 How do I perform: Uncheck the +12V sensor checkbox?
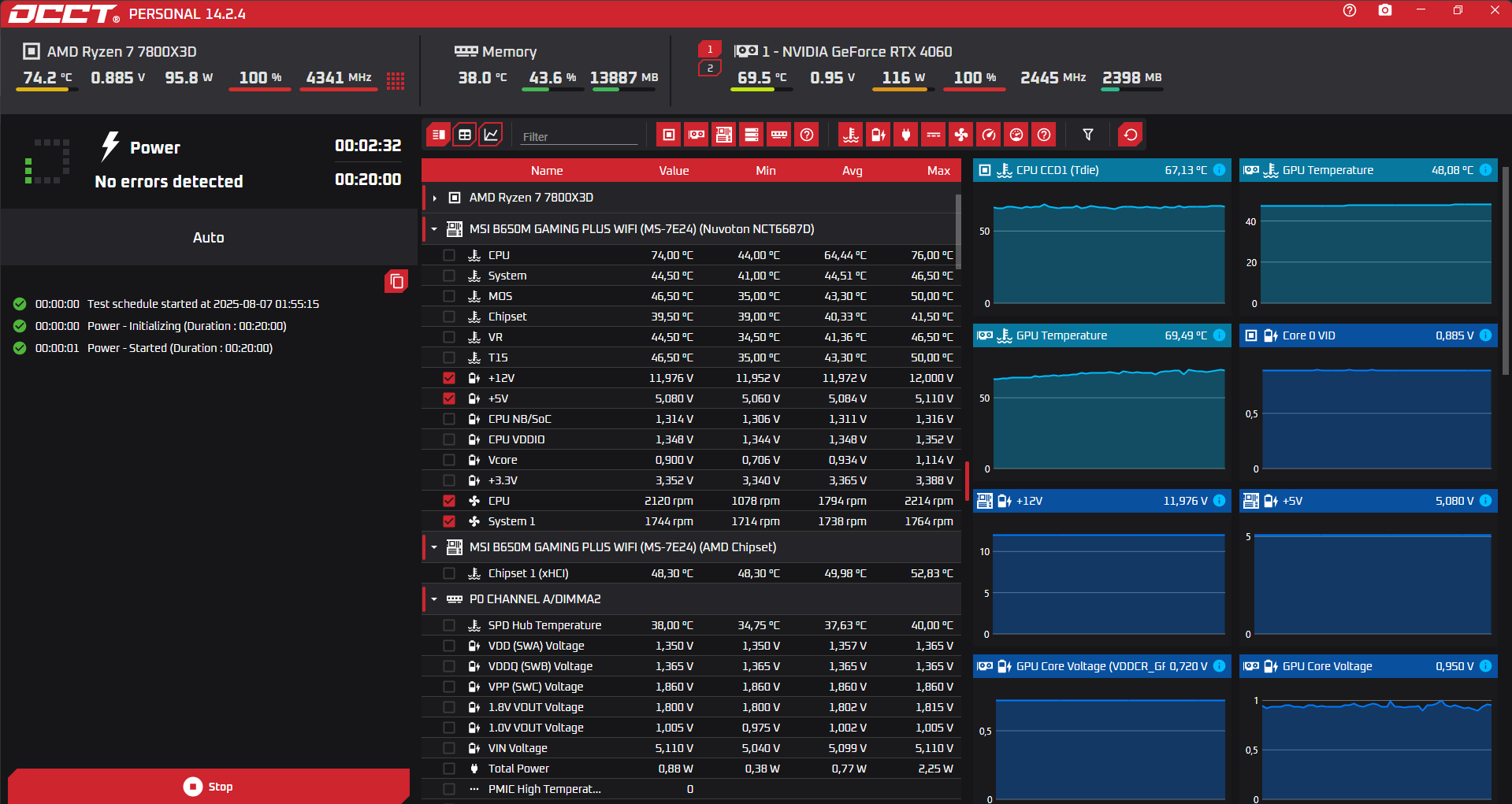point(449,378)
